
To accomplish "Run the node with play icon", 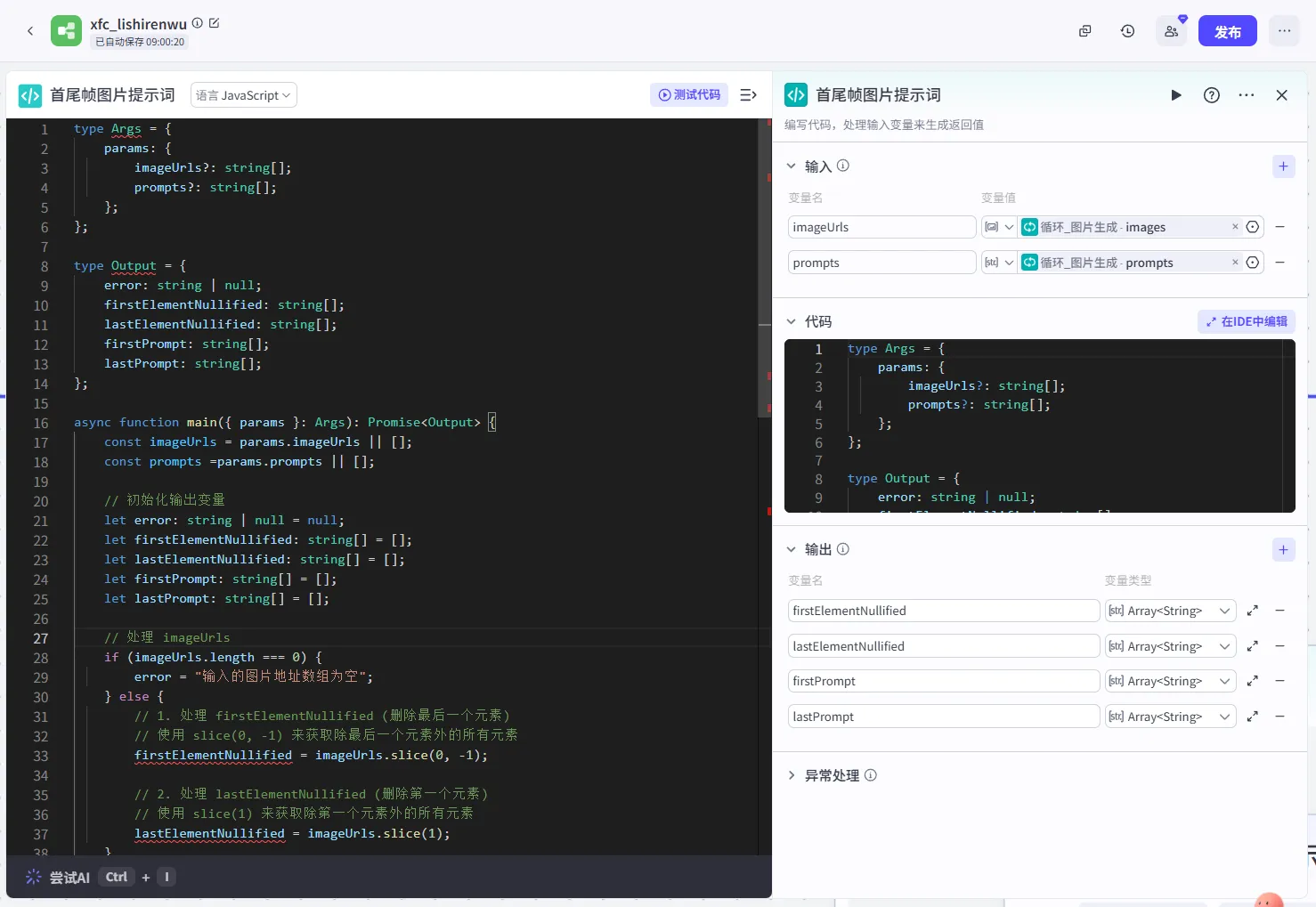I will tap(1176, 95).
